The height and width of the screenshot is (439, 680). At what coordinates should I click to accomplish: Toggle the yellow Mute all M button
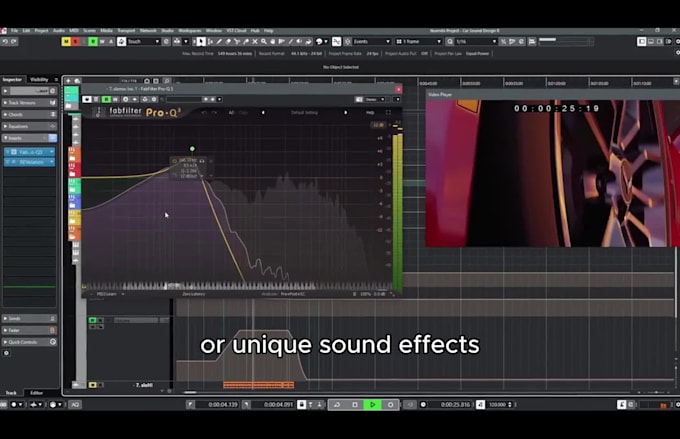[x=66, y=42]
